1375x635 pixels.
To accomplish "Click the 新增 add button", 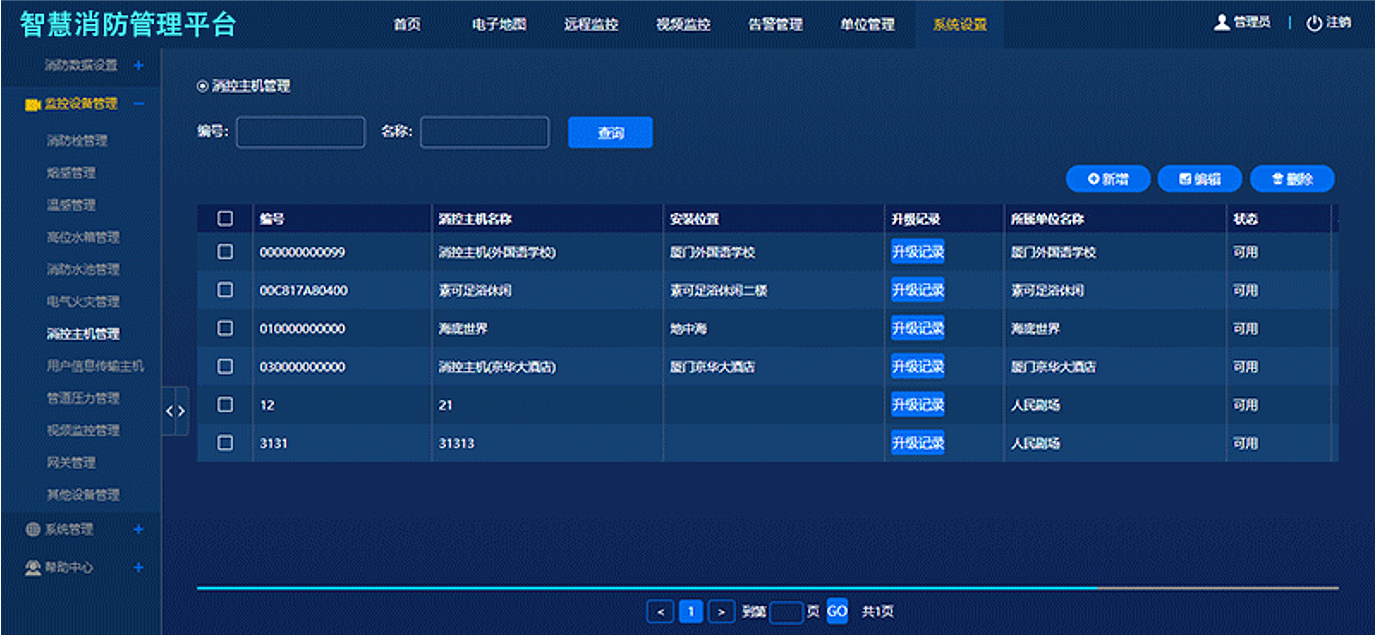I will 1108,179.
